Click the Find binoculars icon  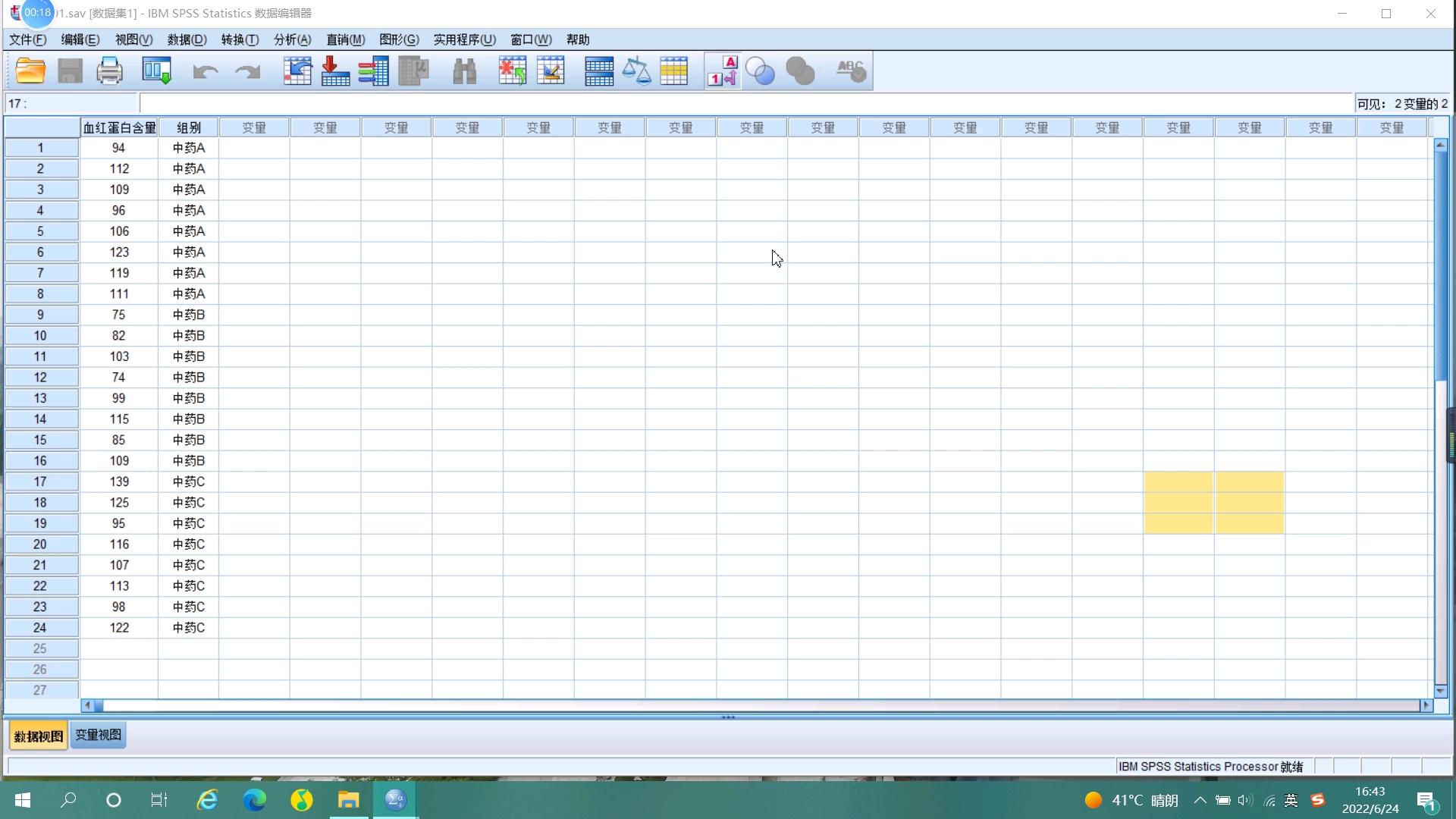coord(464,71)
